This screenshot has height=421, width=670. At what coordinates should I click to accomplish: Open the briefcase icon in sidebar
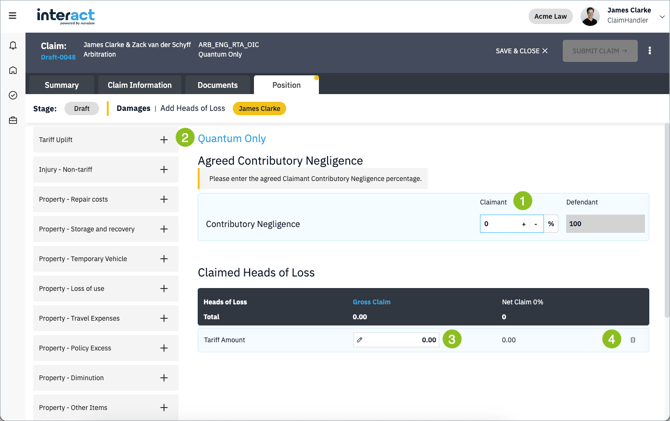coord(13,120)
